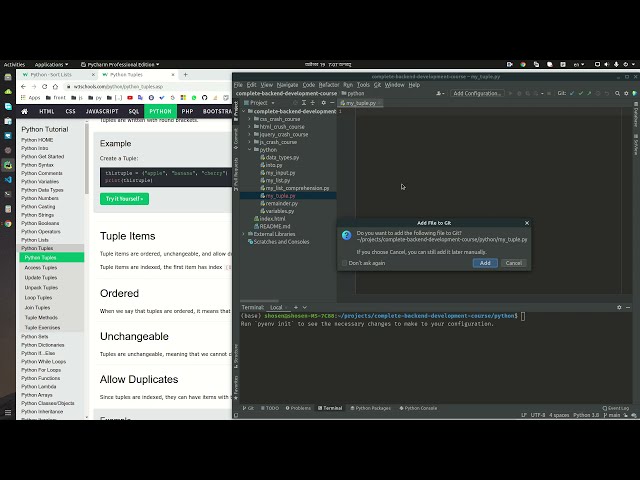The height and width of the screenshot is (480, 640).
Task: Tick the Don't ask again checkbox
Action: point(344,263)
